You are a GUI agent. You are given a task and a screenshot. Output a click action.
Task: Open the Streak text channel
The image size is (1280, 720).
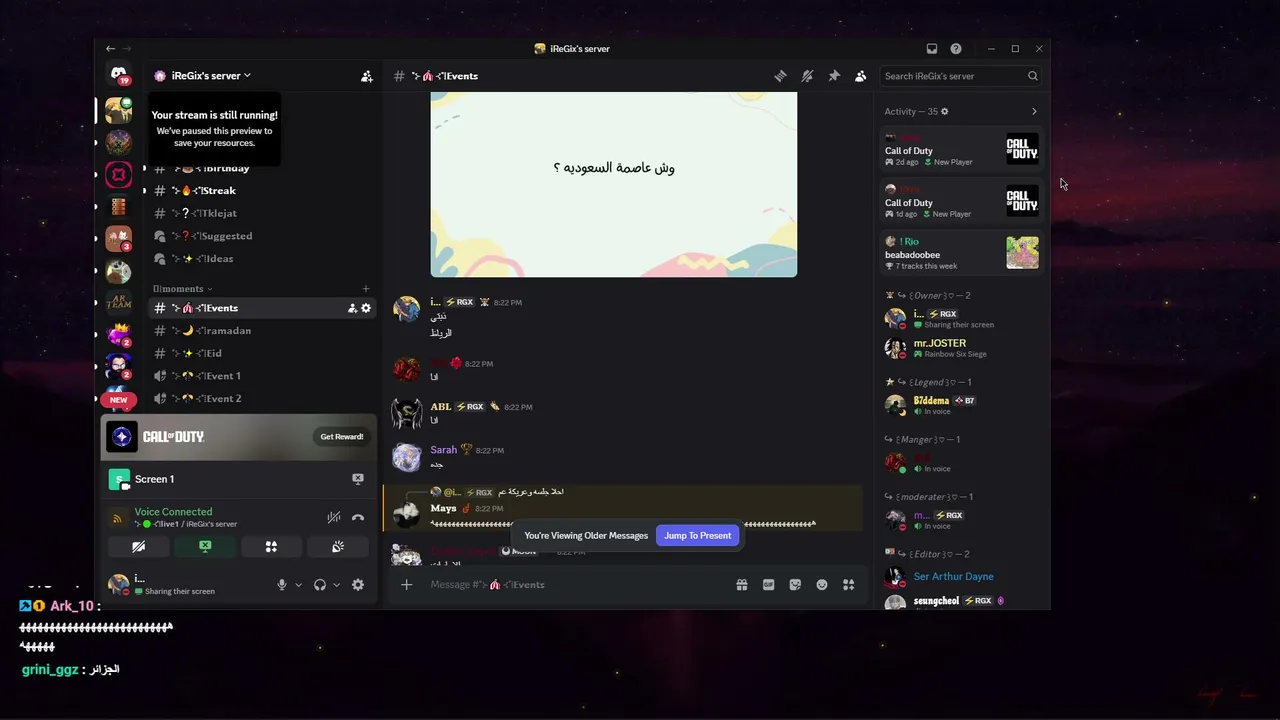click(262, 190)
